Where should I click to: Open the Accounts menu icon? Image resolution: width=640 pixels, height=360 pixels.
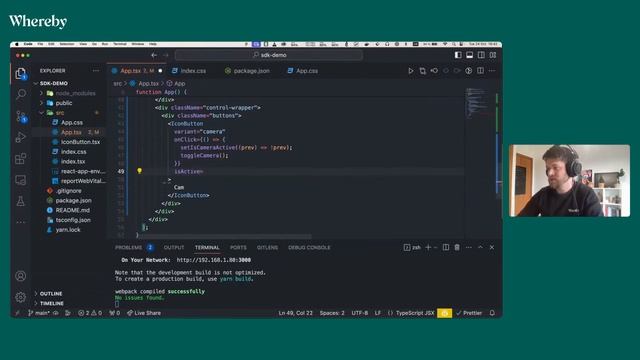click(x=20, y=276)
